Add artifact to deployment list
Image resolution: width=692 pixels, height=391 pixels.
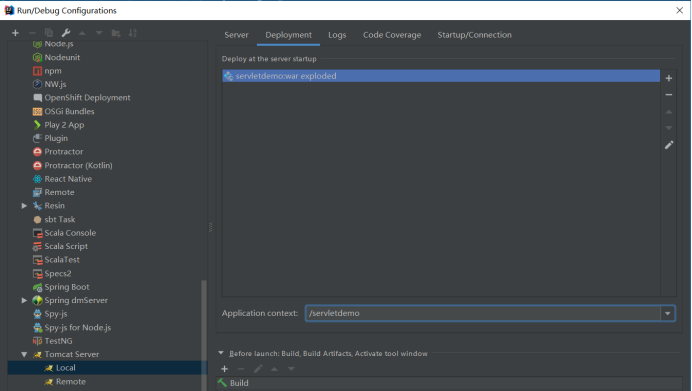tap(669, 79)
